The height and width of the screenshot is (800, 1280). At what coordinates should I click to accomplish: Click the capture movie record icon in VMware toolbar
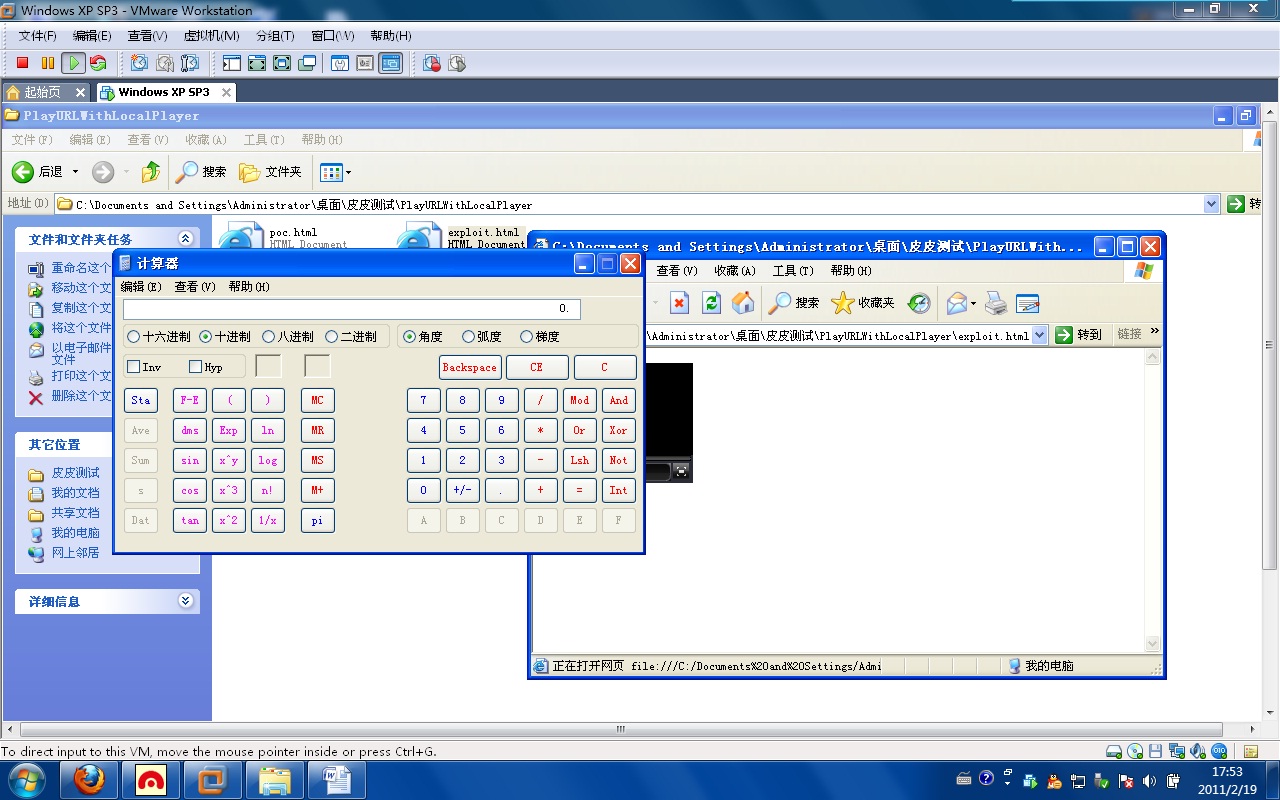432,63
